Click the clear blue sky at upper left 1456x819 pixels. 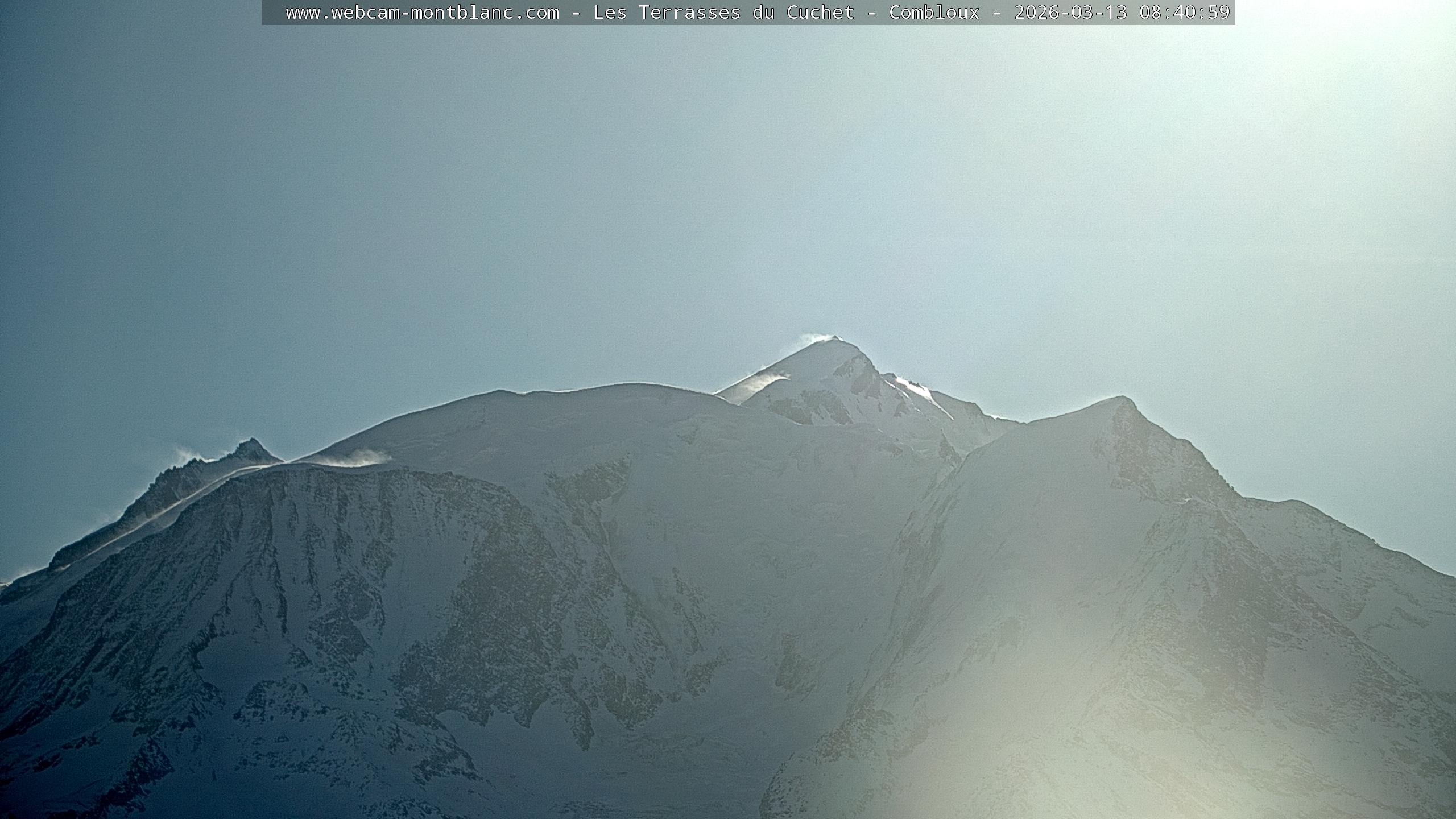[171, 171]
